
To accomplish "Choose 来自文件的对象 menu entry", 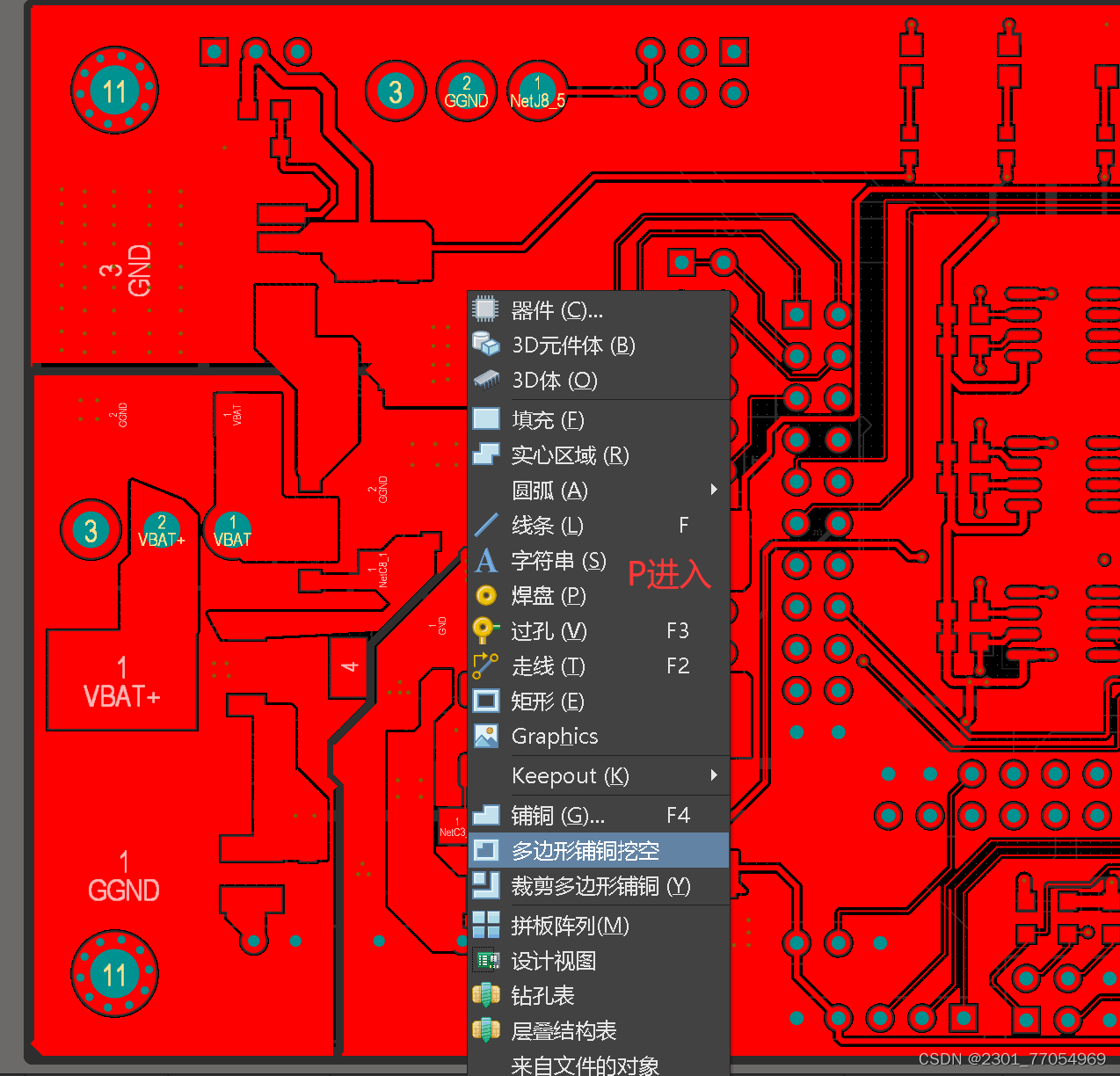I will tap(599, 1064).
